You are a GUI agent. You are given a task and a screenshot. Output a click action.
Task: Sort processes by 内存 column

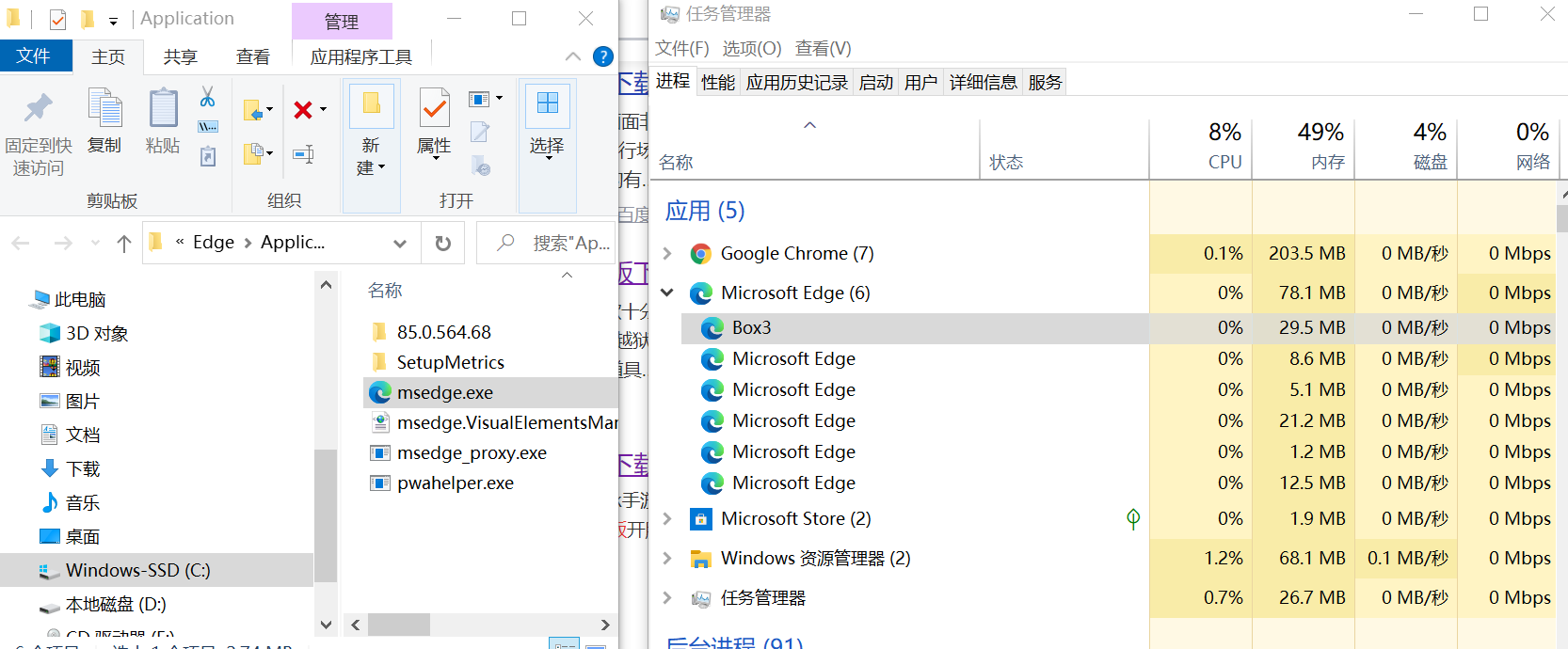point(1304,149)
